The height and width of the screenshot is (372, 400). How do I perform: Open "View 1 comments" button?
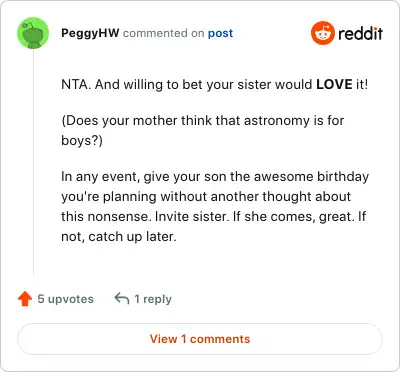tap(200, 339)
